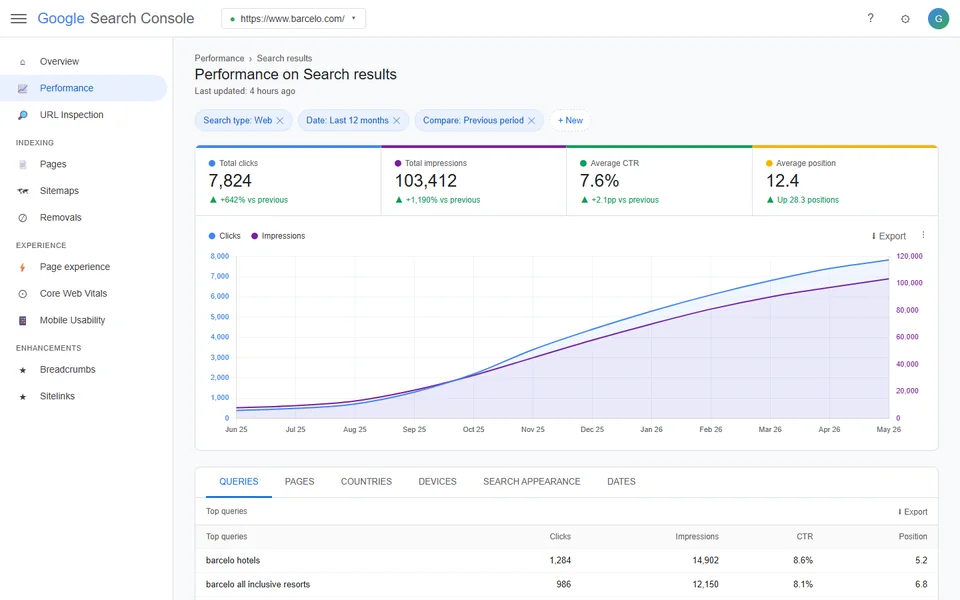This screenshot has height=600, width=960.
Task: Sort the table by Position column
Action: pyautogui.click(x=913, y=536)
